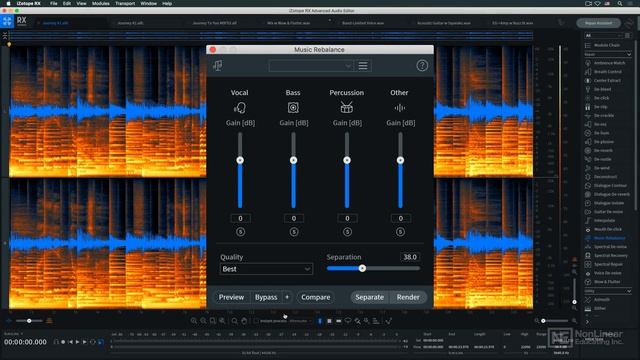The width and height of the screenshot is (640, 360).
Task: Click the plus button beside Bypass
Action: tap(287, 297)
